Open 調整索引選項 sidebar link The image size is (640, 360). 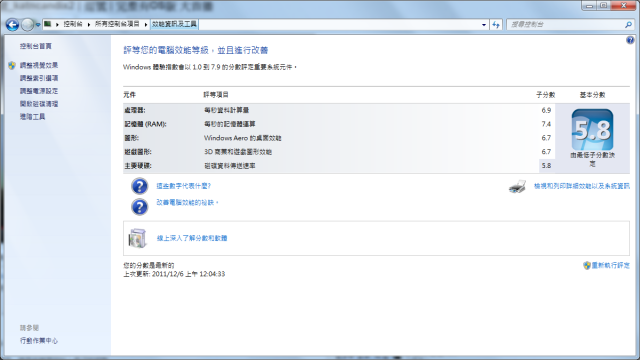click(39, 78)
